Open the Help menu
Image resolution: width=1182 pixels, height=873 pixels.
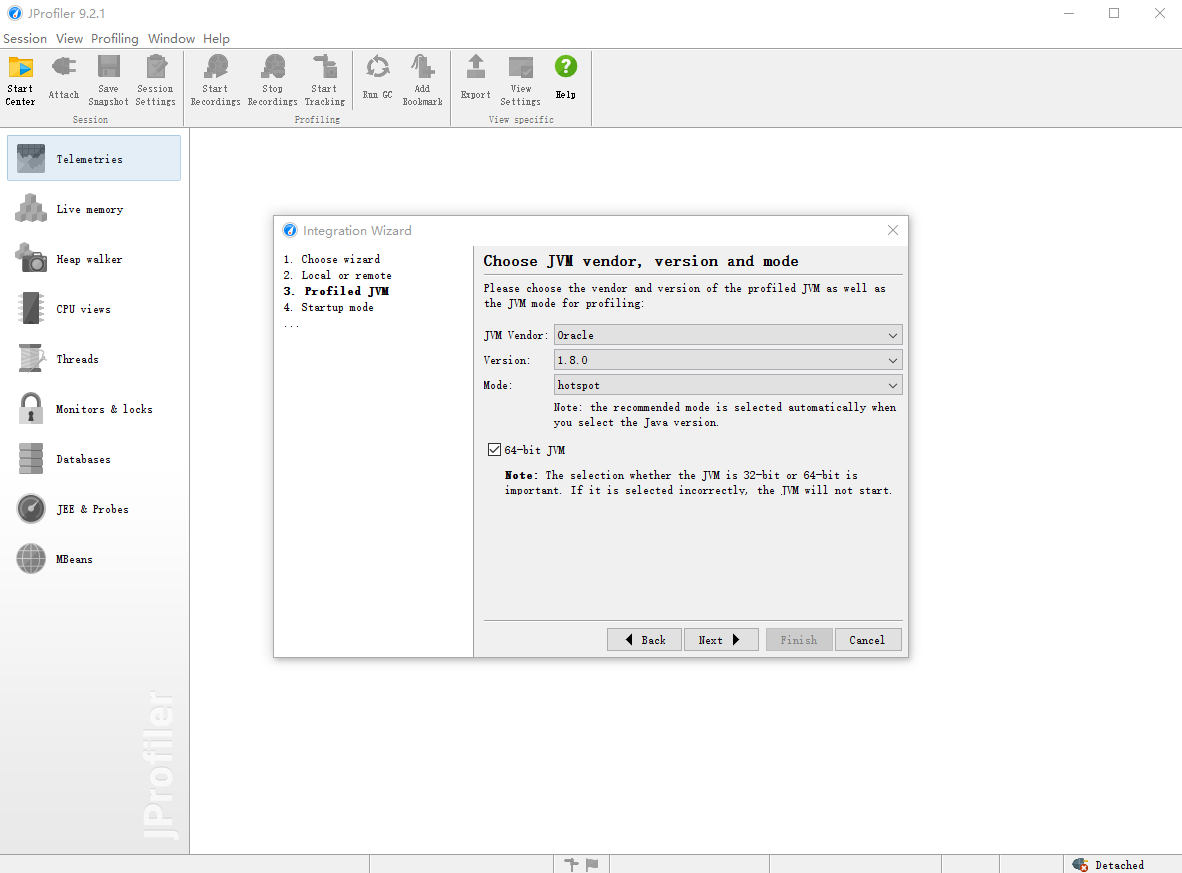tap(216, 38)
